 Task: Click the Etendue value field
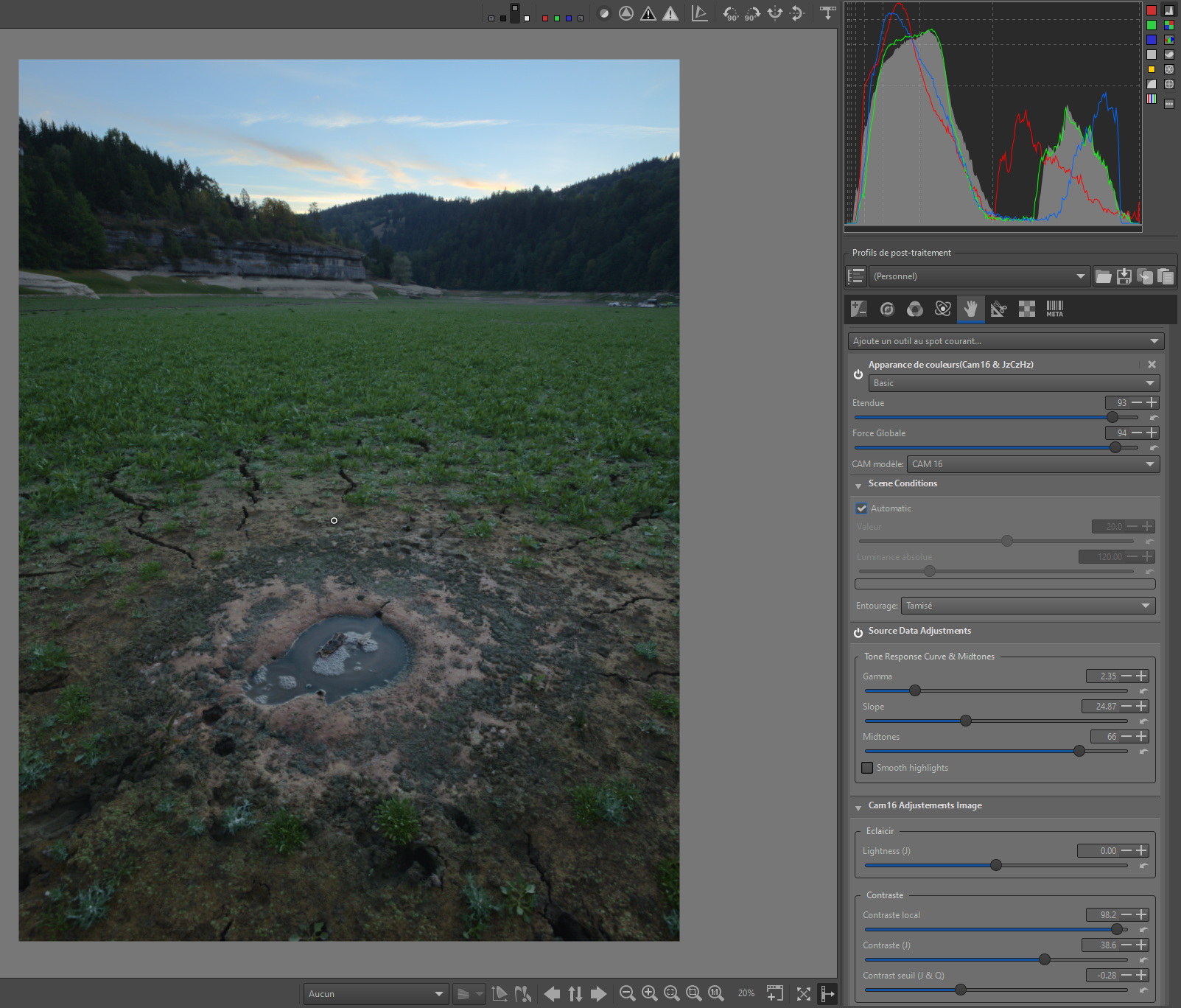tap(1117, 403)
